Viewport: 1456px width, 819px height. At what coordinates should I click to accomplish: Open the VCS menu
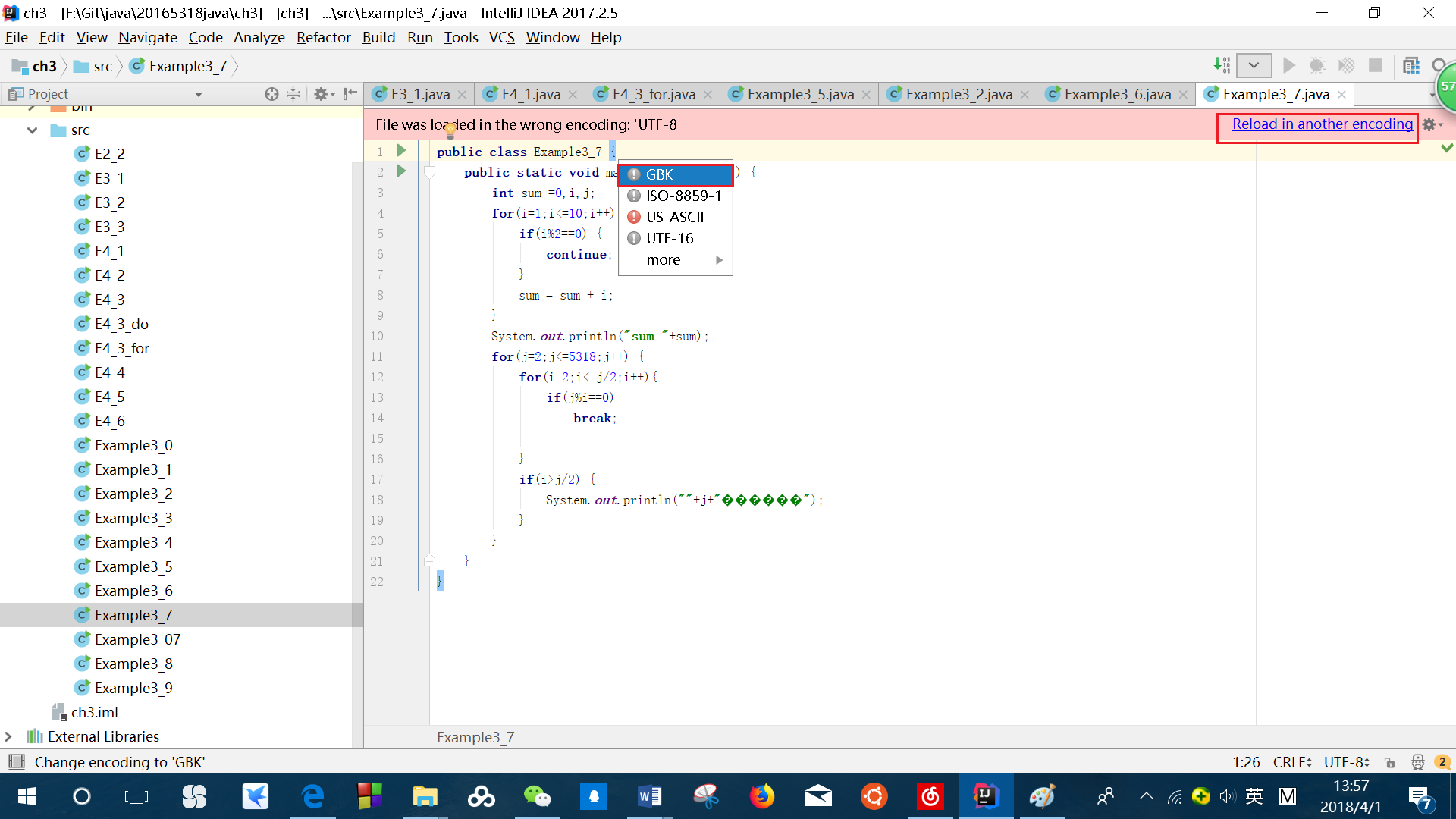pos(501,37)
